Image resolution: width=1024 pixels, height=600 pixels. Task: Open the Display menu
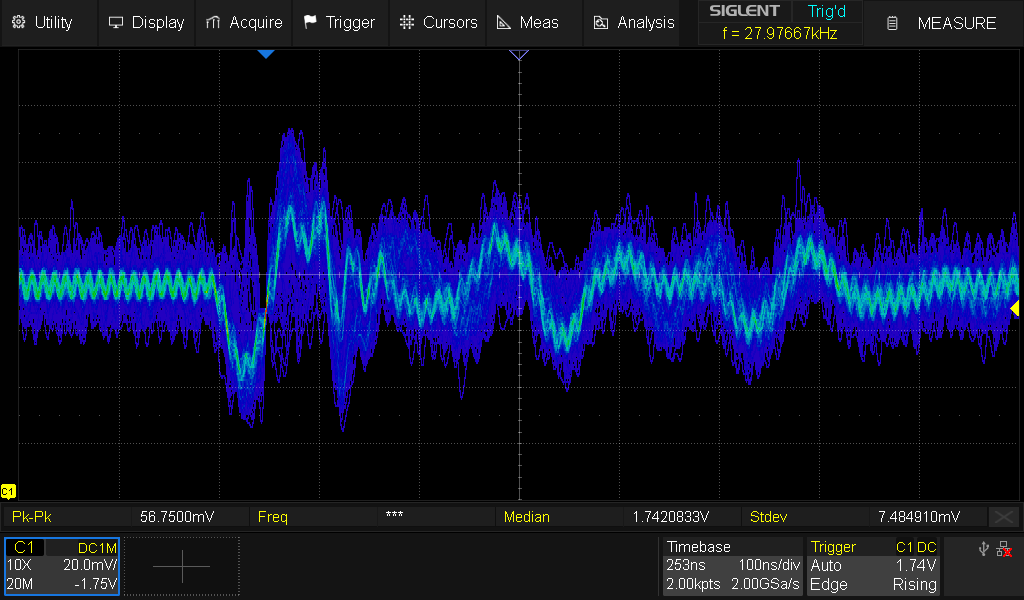click(x=146, y=22)
